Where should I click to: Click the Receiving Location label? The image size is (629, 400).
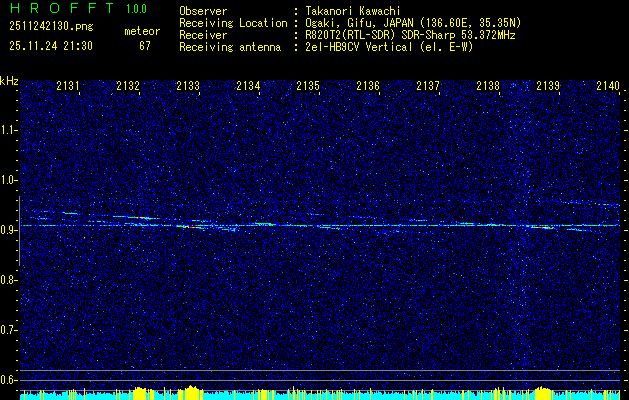pyautogui.click(x=233, y=23)
